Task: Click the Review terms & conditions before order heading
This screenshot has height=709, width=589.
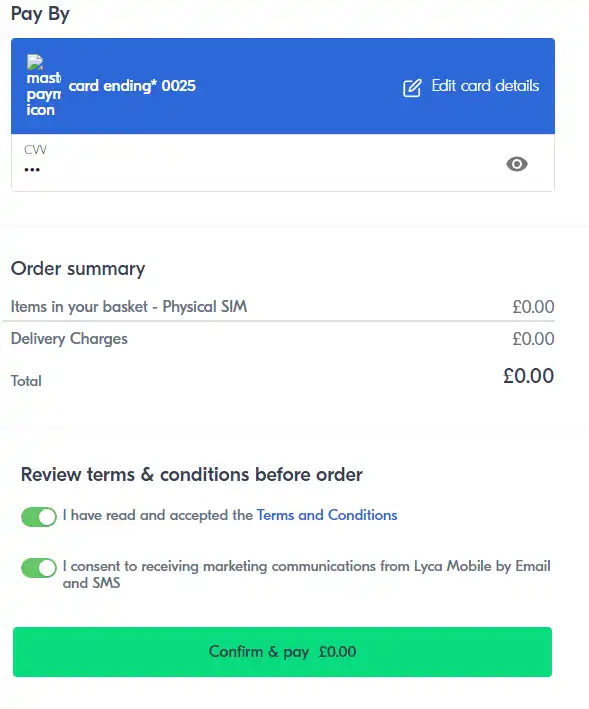Action: 192,474
